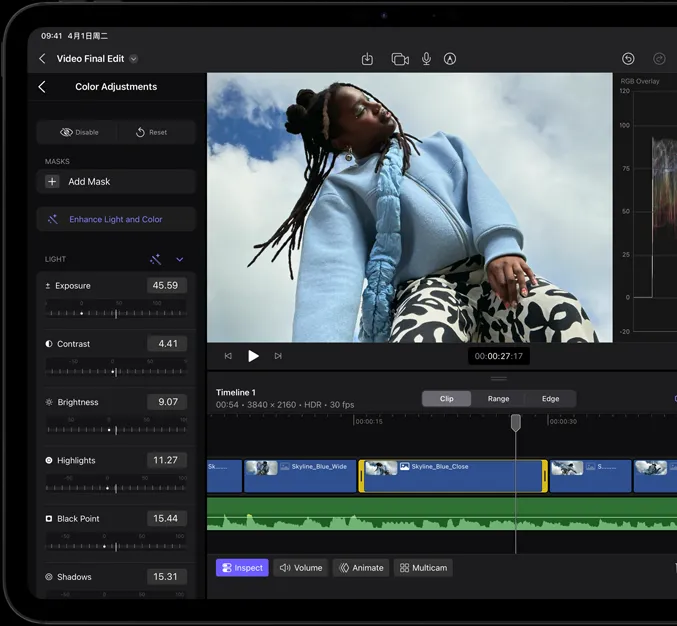Click the undo arrow icon

coord(628,59)
